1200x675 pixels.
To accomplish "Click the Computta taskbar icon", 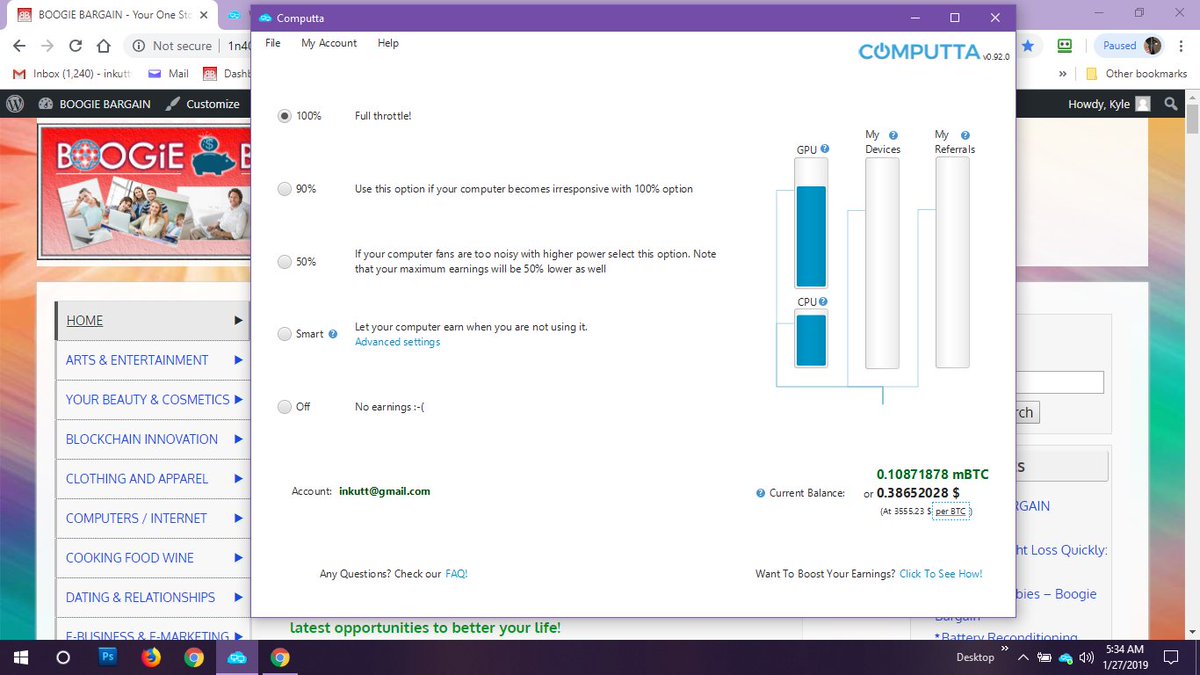I will (237, 657).
